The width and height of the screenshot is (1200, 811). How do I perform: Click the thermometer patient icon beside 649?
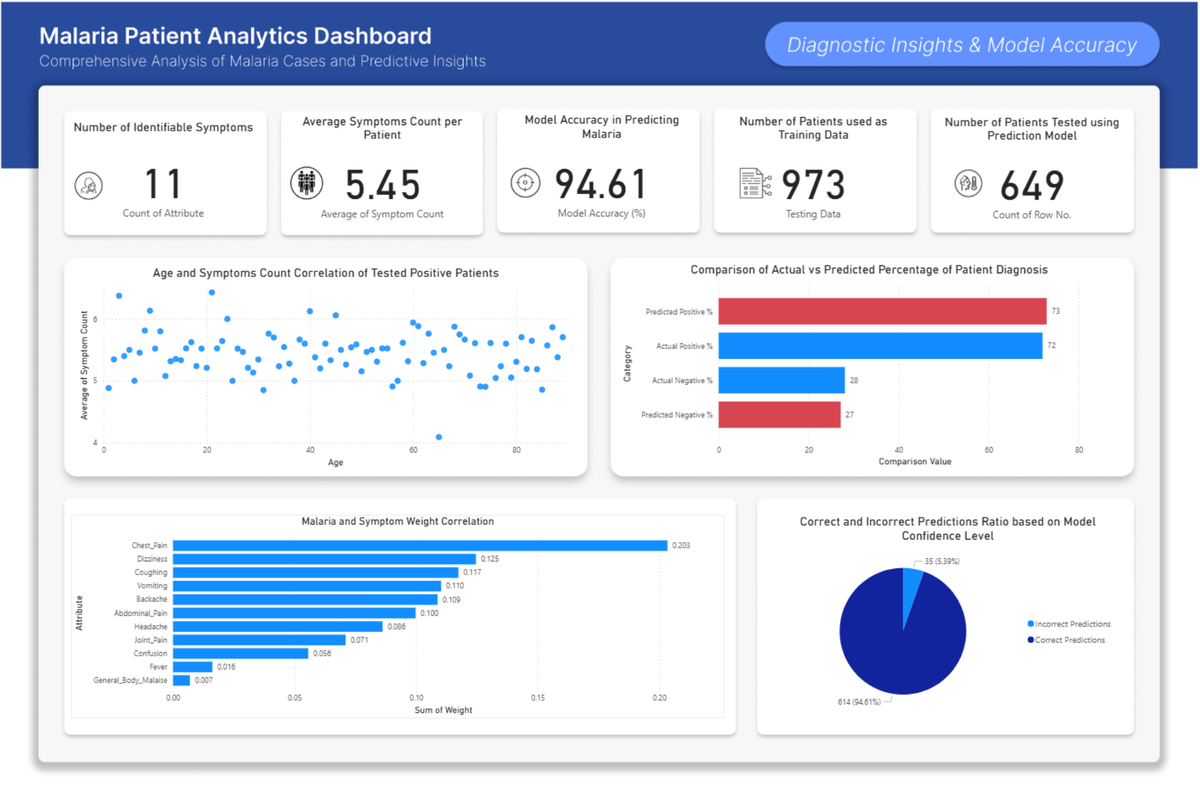coord(968,184)
